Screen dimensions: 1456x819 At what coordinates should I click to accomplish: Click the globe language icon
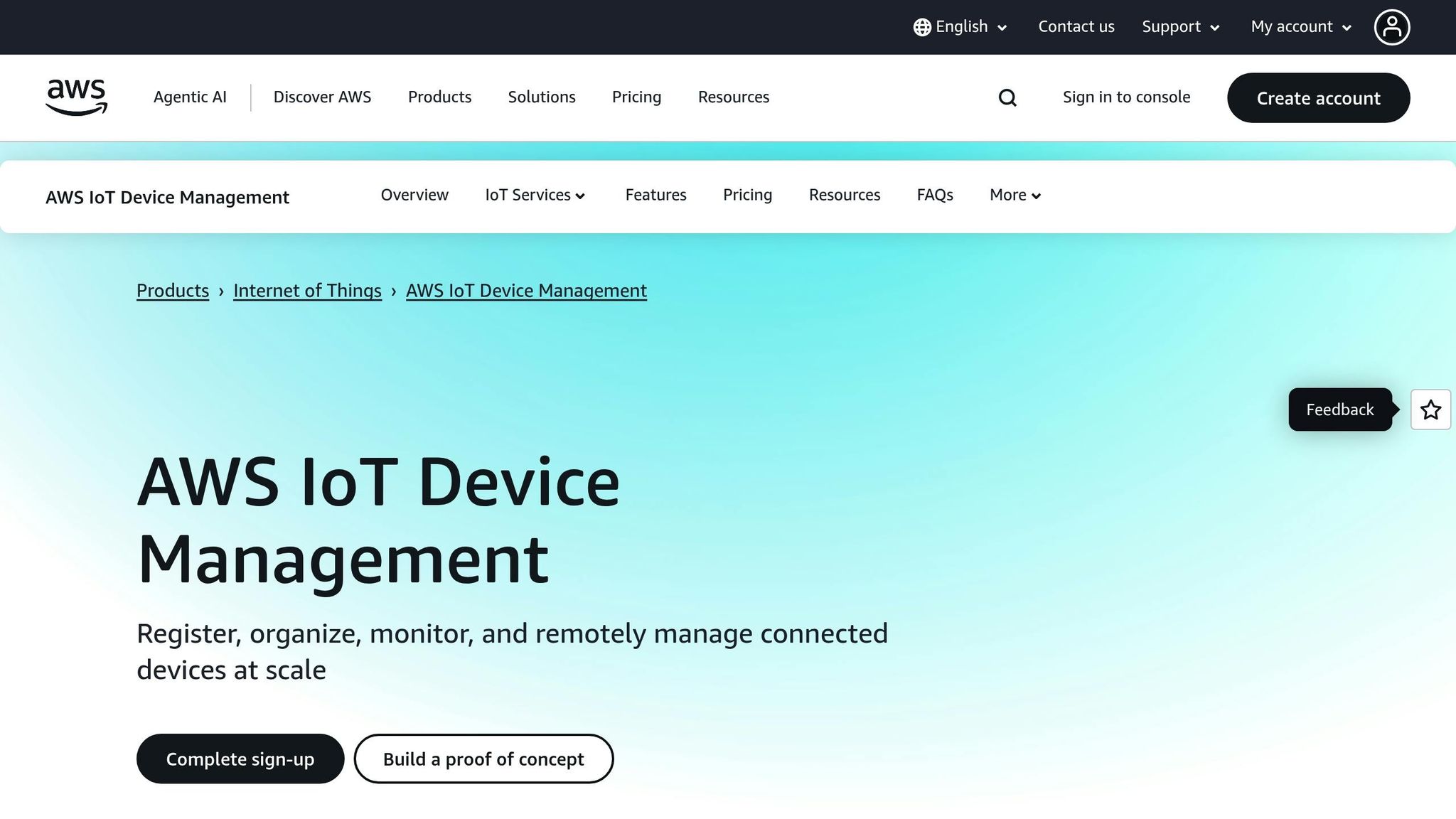(x=922, y=27)
